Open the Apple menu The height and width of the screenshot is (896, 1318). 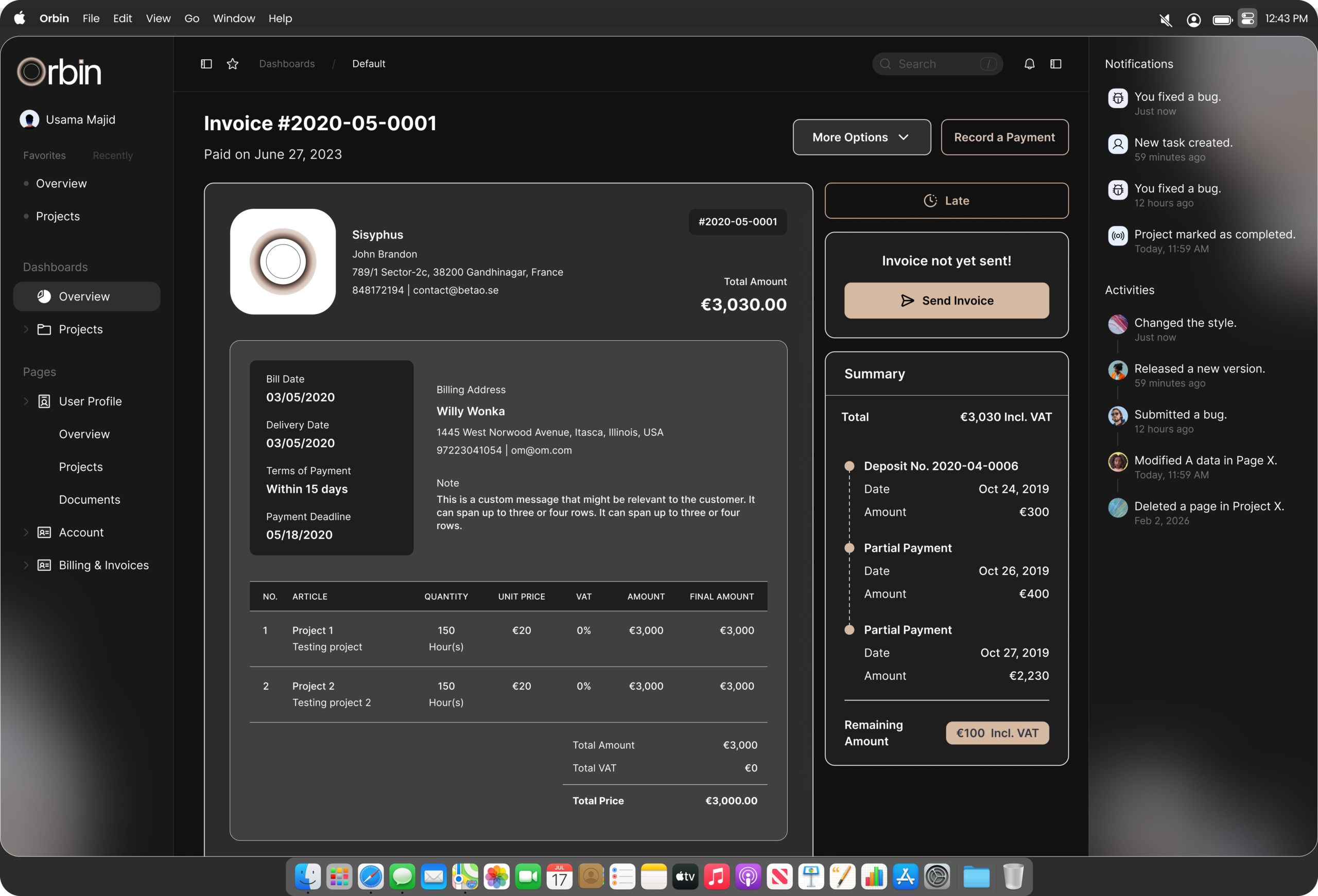[20, 18]
